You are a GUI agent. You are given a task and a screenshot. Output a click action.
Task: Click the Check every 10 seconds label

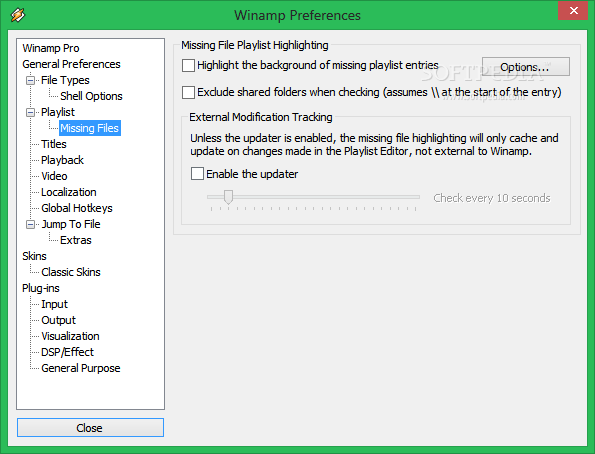[x=492, y=198]
